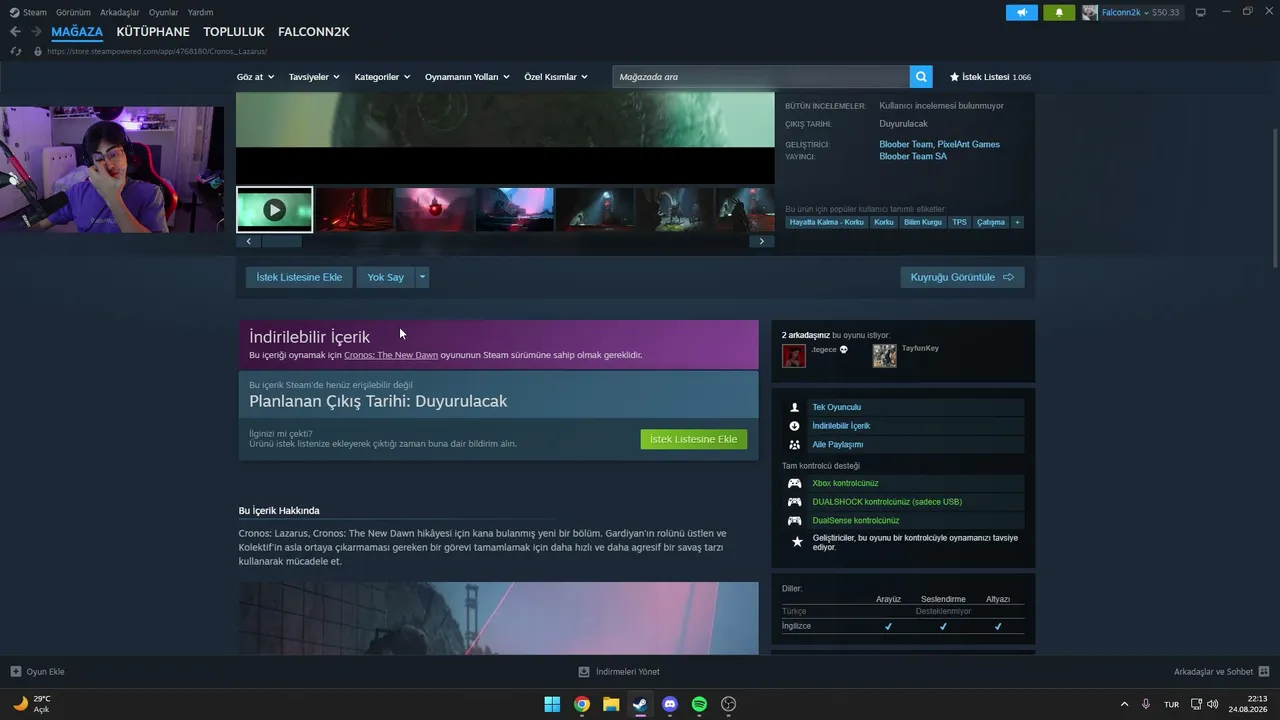Open the Arkadaşlar ve Sohbet friends panel
This screenshot has height=720, width=1280.
click(x=1221, y=672)
